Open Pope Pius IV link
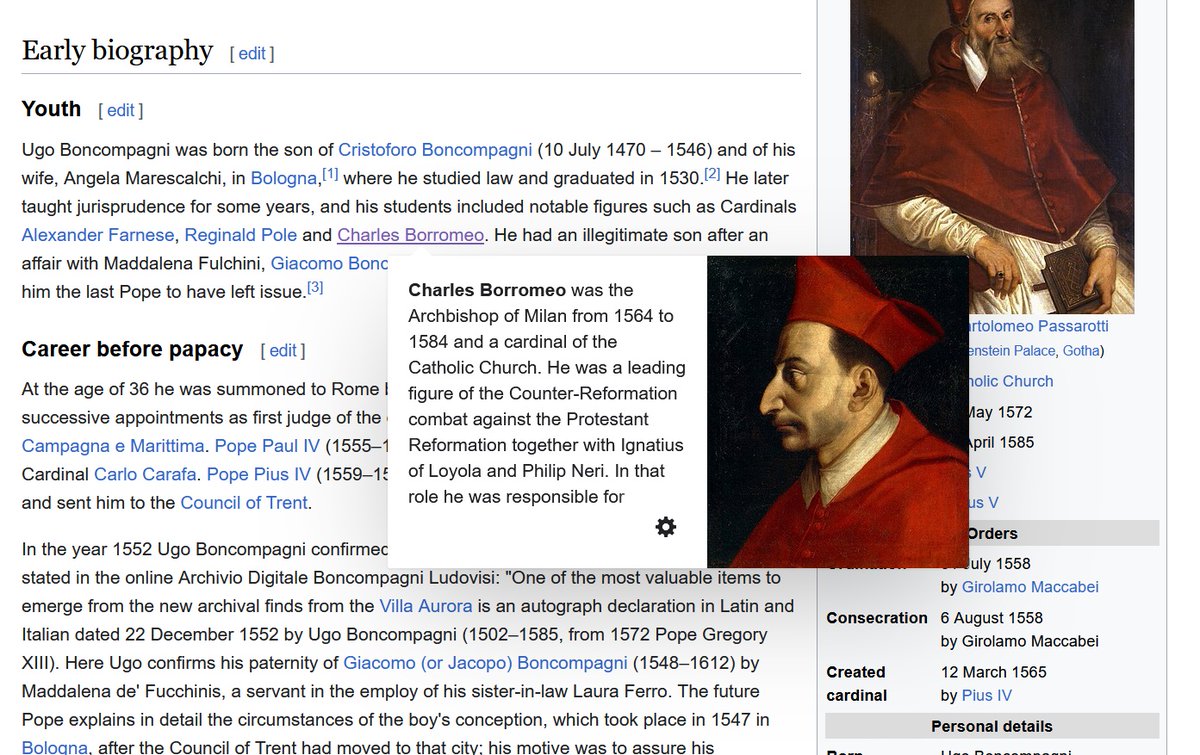Viewport: 1200px width, 755px height. 259,474
